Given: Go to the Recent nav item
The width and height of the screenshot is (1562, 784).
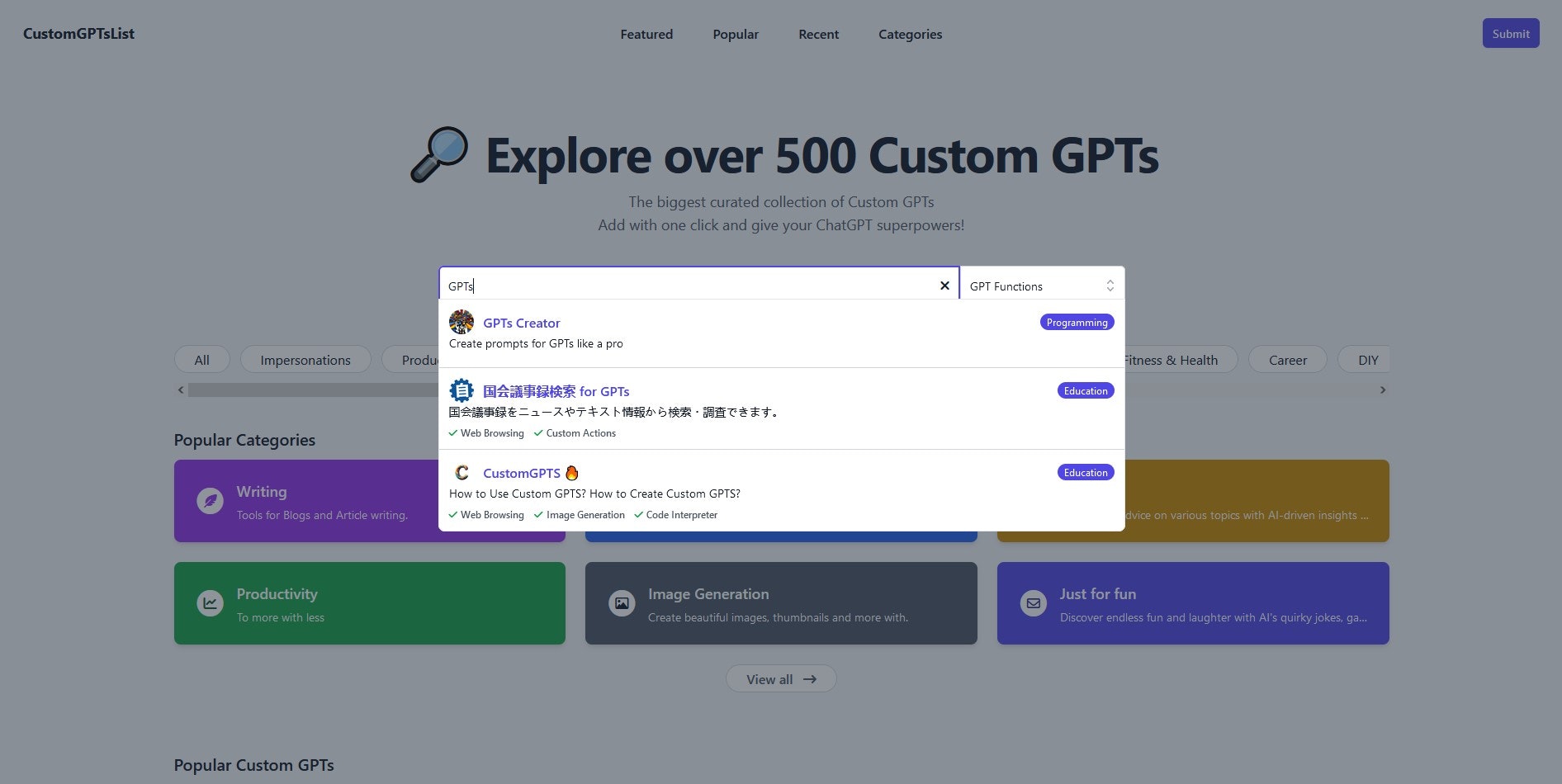Looking at the screenshot, I should coord(818,35).
